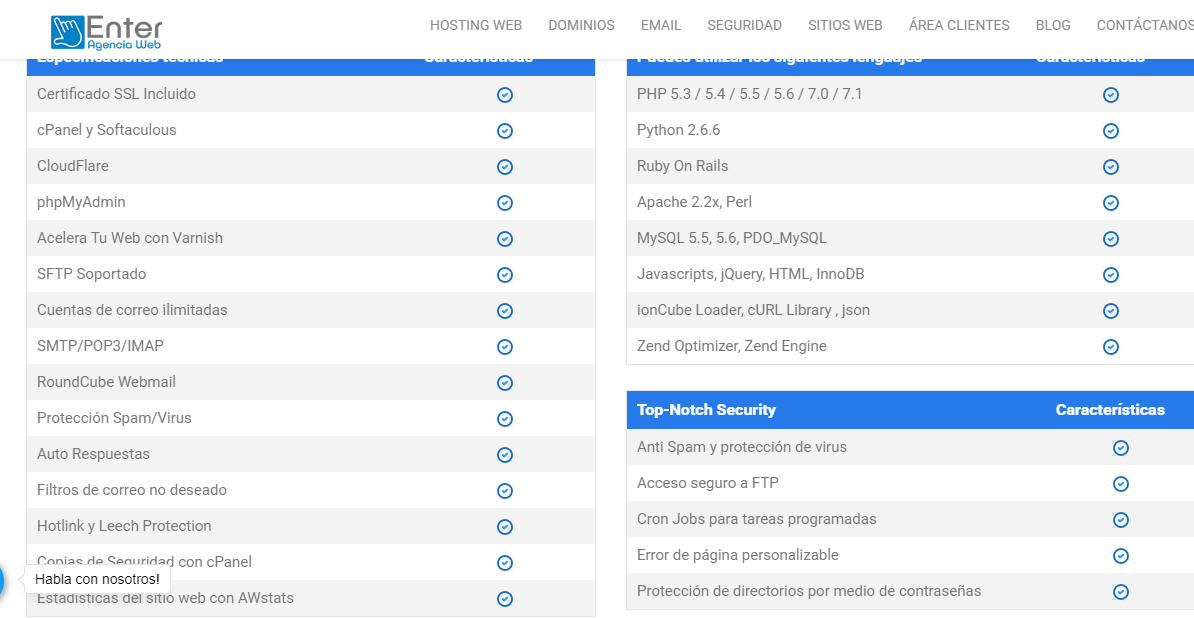Click the check icon for Cron Jobs row
Viewport: 1194px width, 618px height.
tap(1120, 520)
